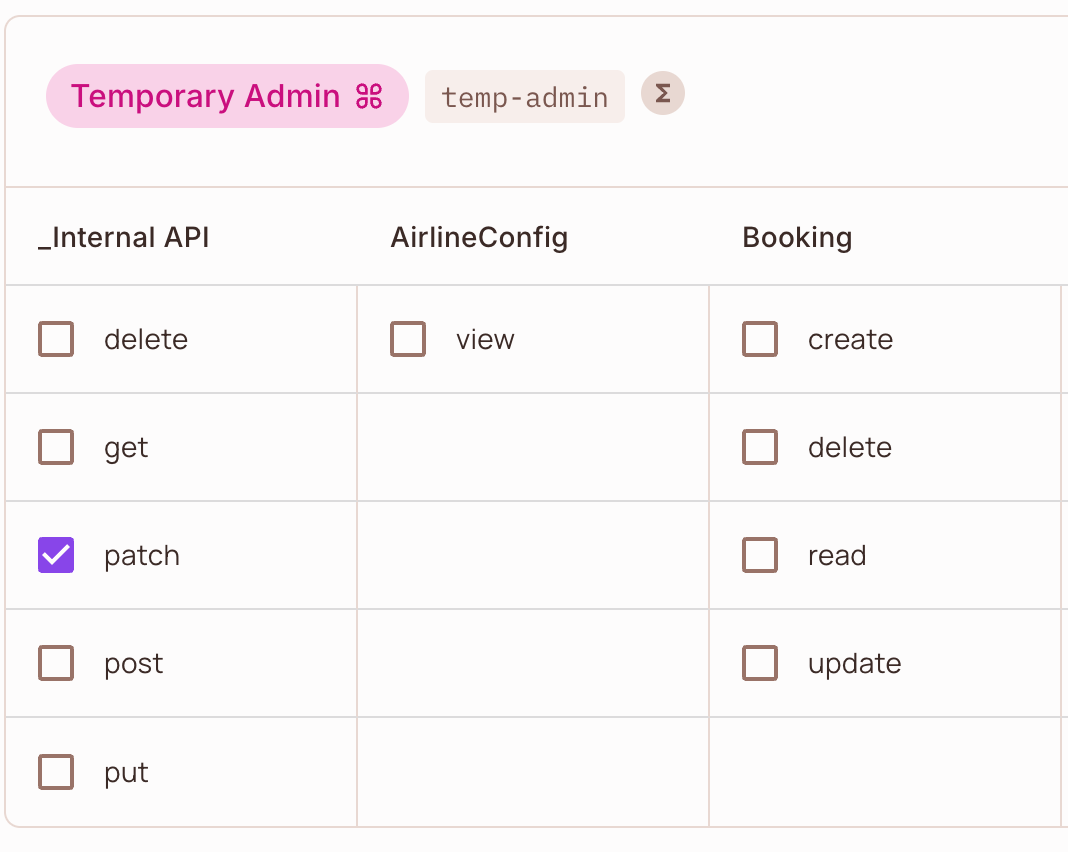The width and height of the screenshot is (1068, 852).
Task: Enable the update permission for Booking
Action: tap(760, 663)
